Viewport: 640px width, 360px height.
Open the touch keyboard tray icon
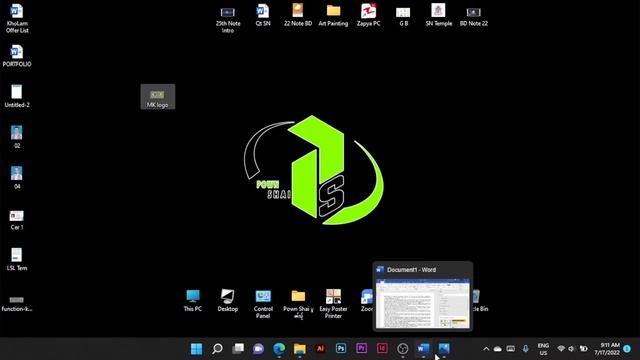tap(511, 349)
